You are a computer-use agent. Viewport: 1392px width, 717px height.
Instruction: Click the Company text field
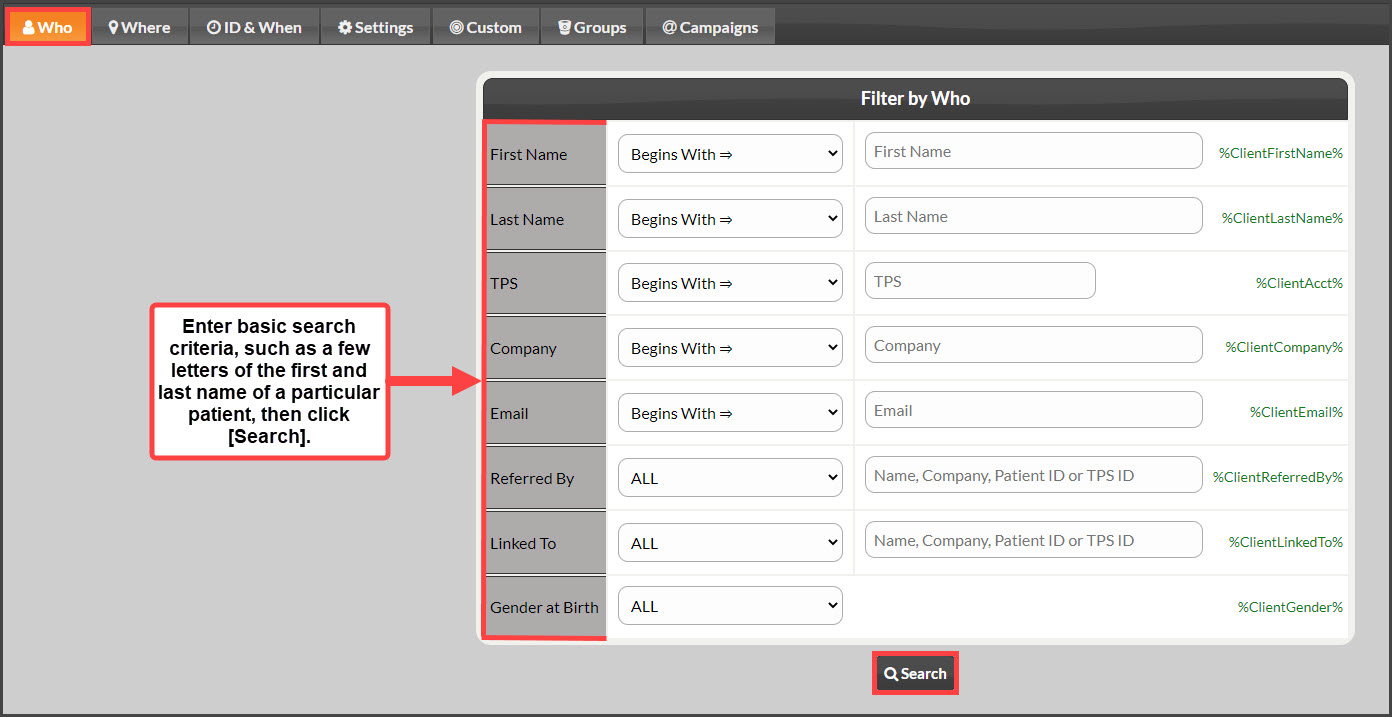[1033, 345]
